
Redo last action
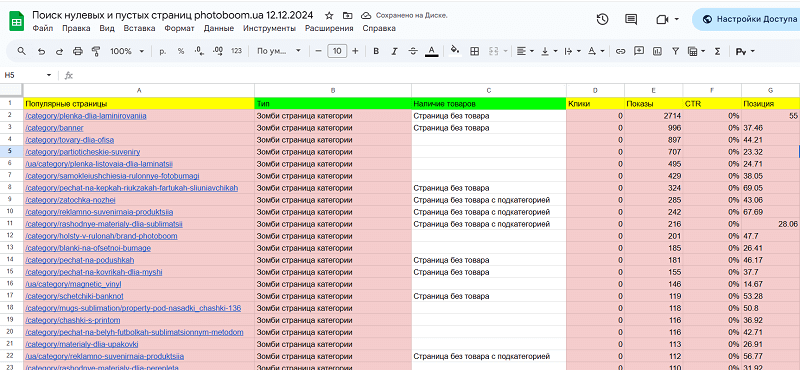click(59, 51)
